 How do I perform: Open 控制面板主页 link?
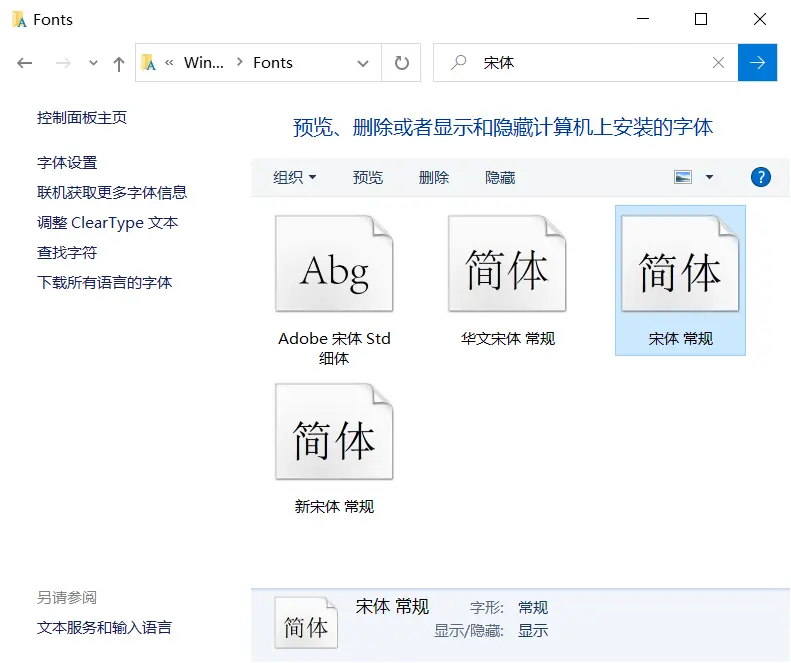coord(82,118)
